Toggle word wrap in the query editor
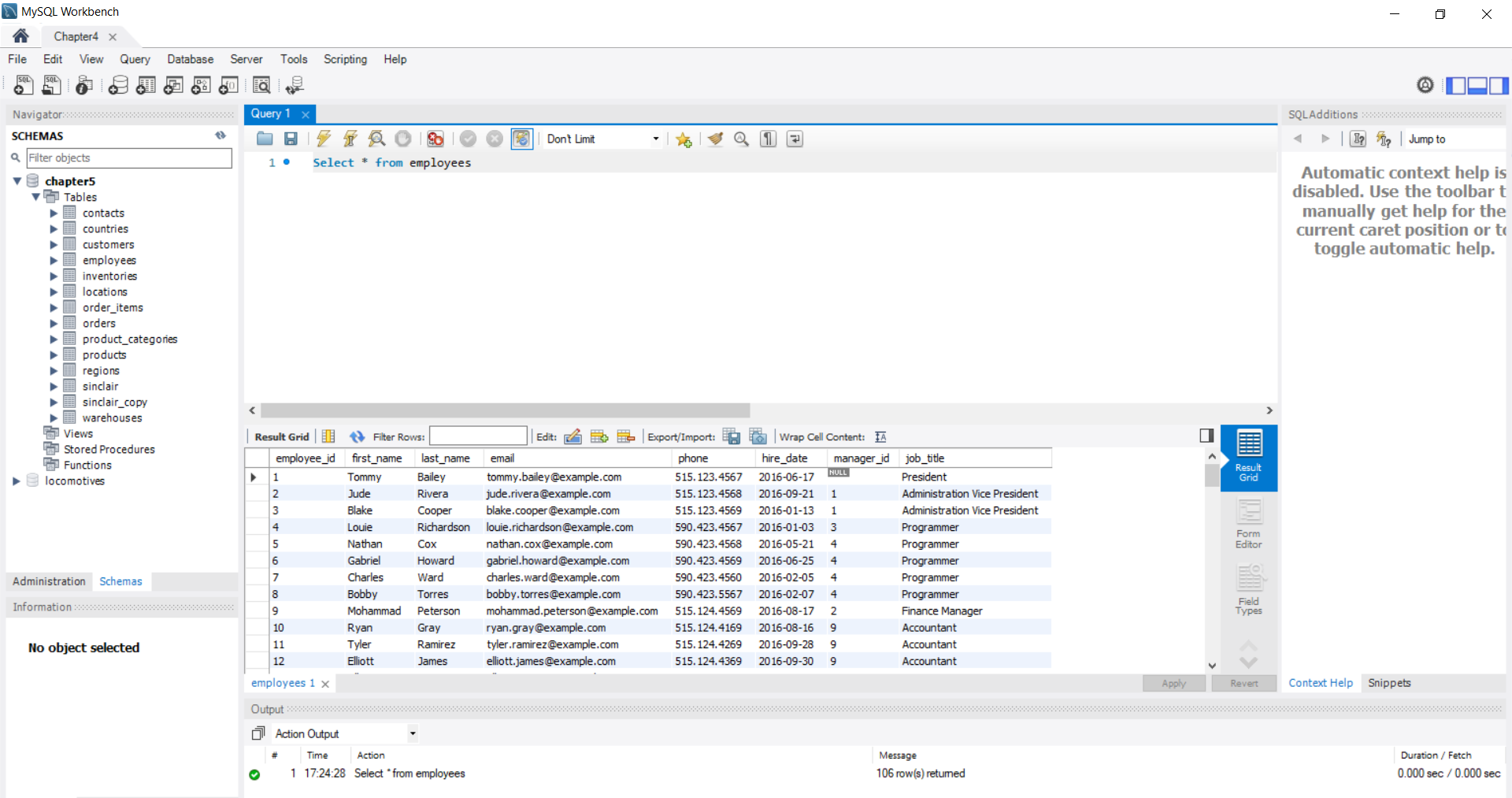 point(795,139)
